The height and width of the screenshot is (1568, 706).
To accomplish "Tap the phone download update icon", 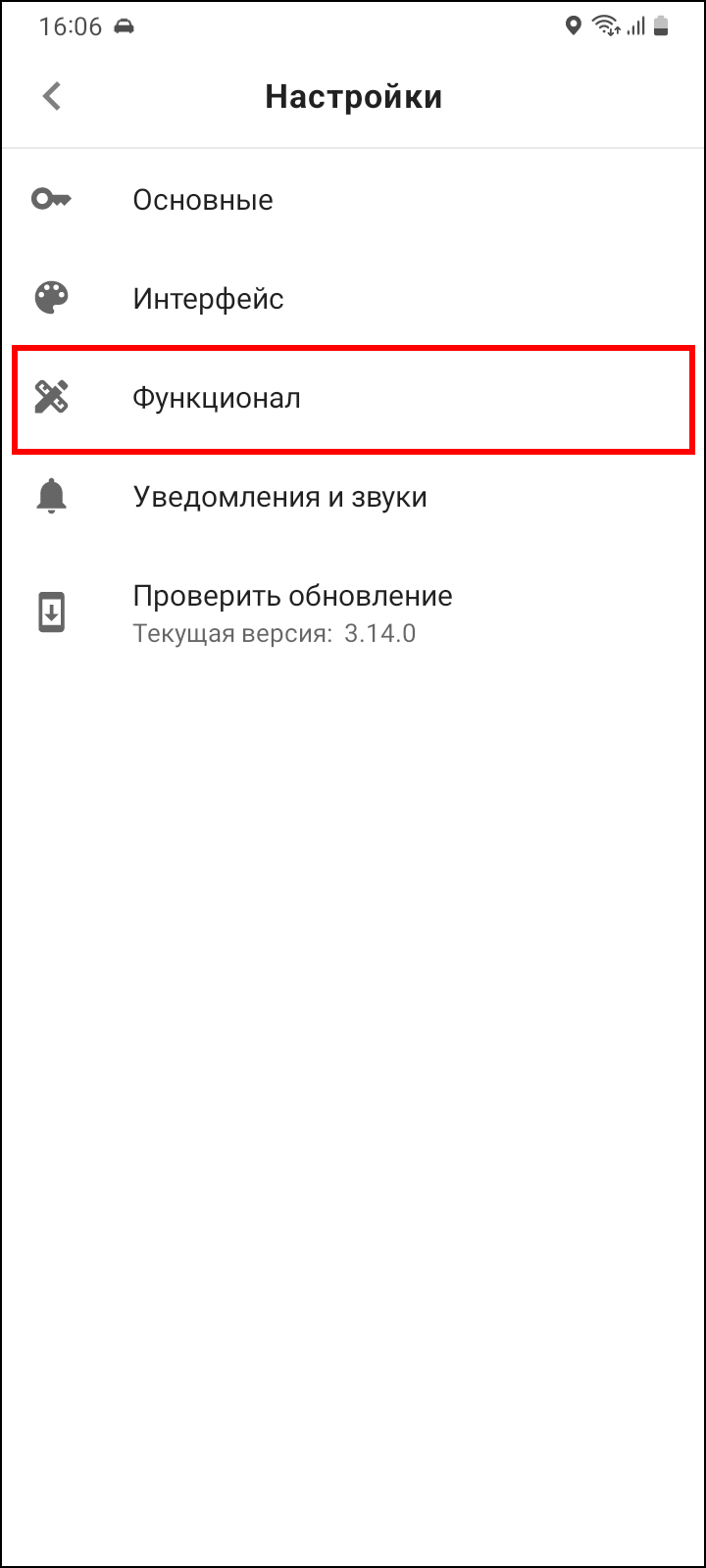I will [51, 612].
